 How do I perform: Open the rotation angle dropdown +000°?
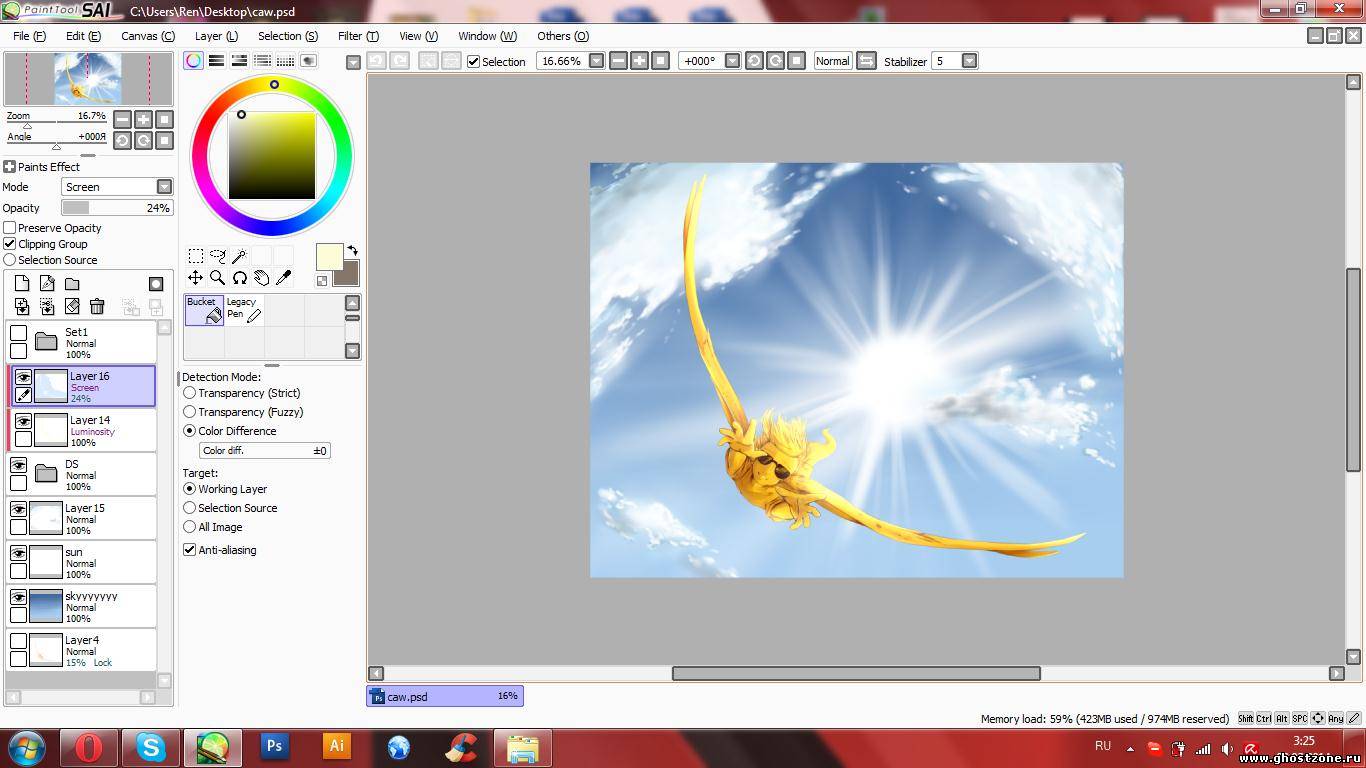pos(732,61)
